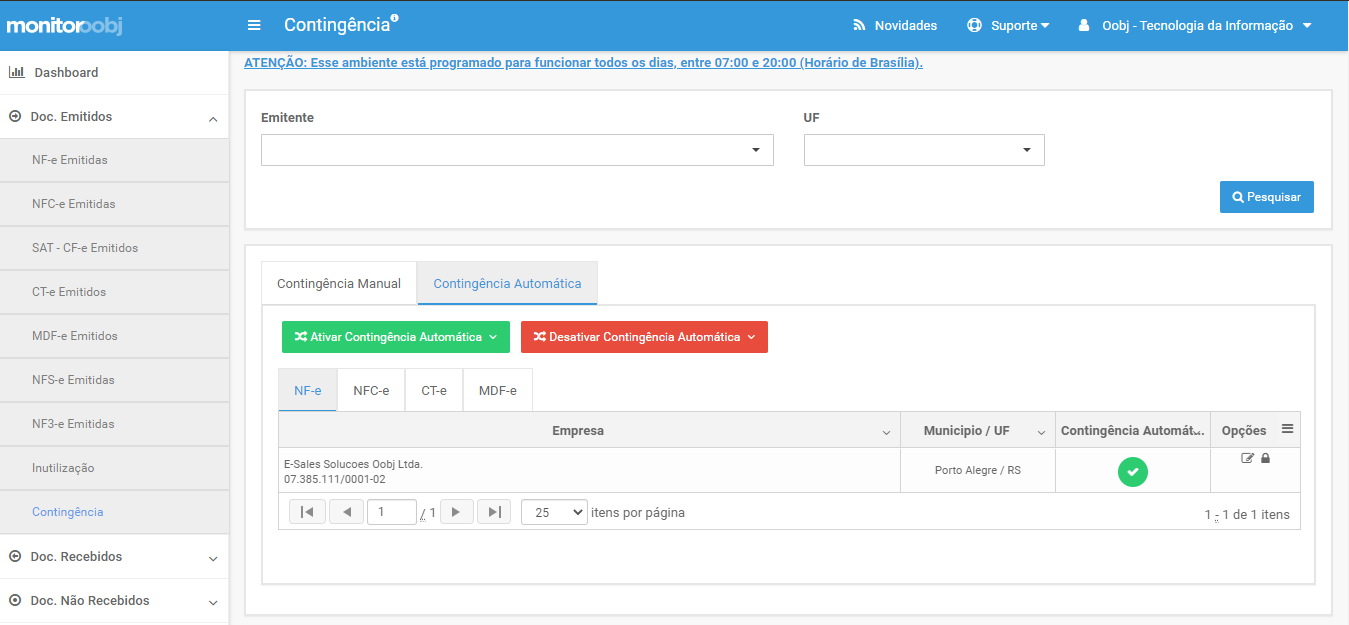Go to last page of table
This screenshot has height=625, width=1349.
pos(494,512)
